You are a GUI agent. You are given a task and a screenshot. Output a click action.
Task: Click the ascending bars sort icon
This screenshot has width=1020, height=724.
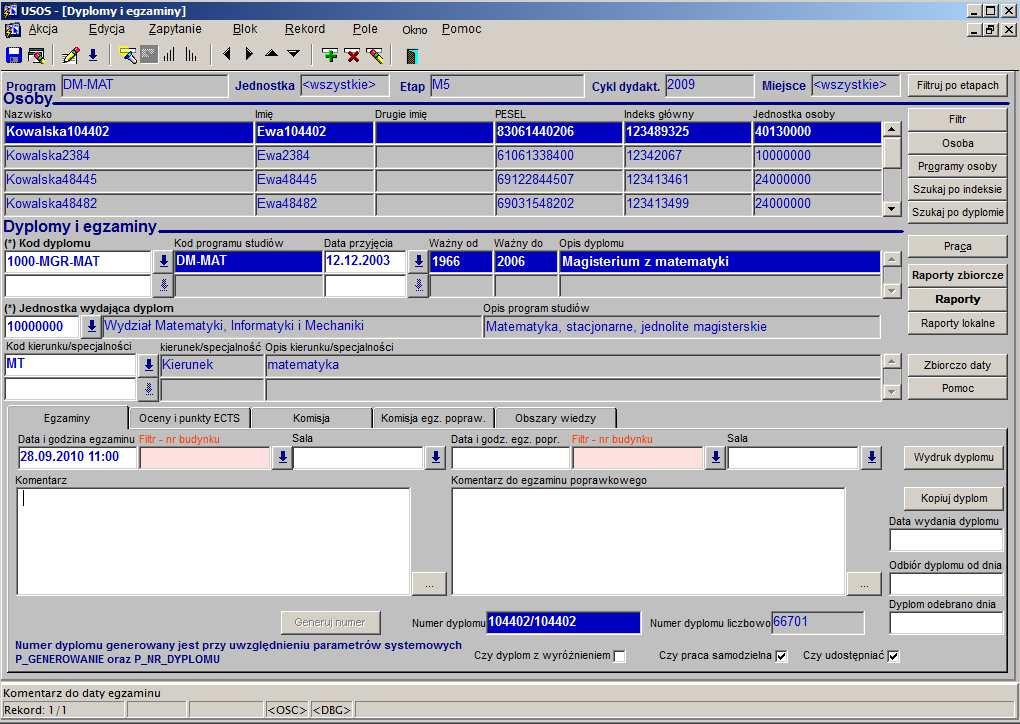click(x=170, y=55)
